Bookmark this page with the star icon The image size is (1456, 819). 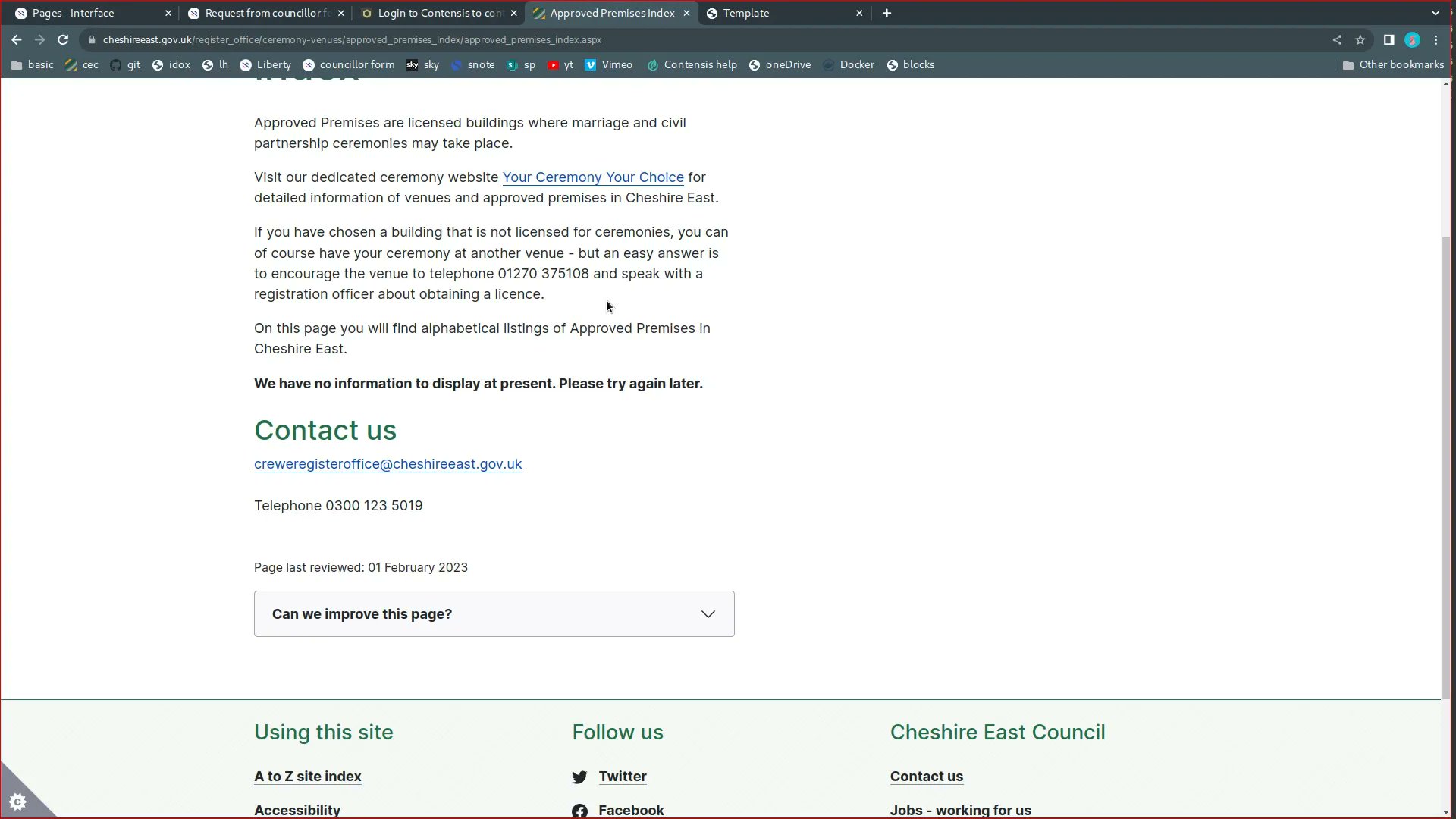(x=1360, y=40)
